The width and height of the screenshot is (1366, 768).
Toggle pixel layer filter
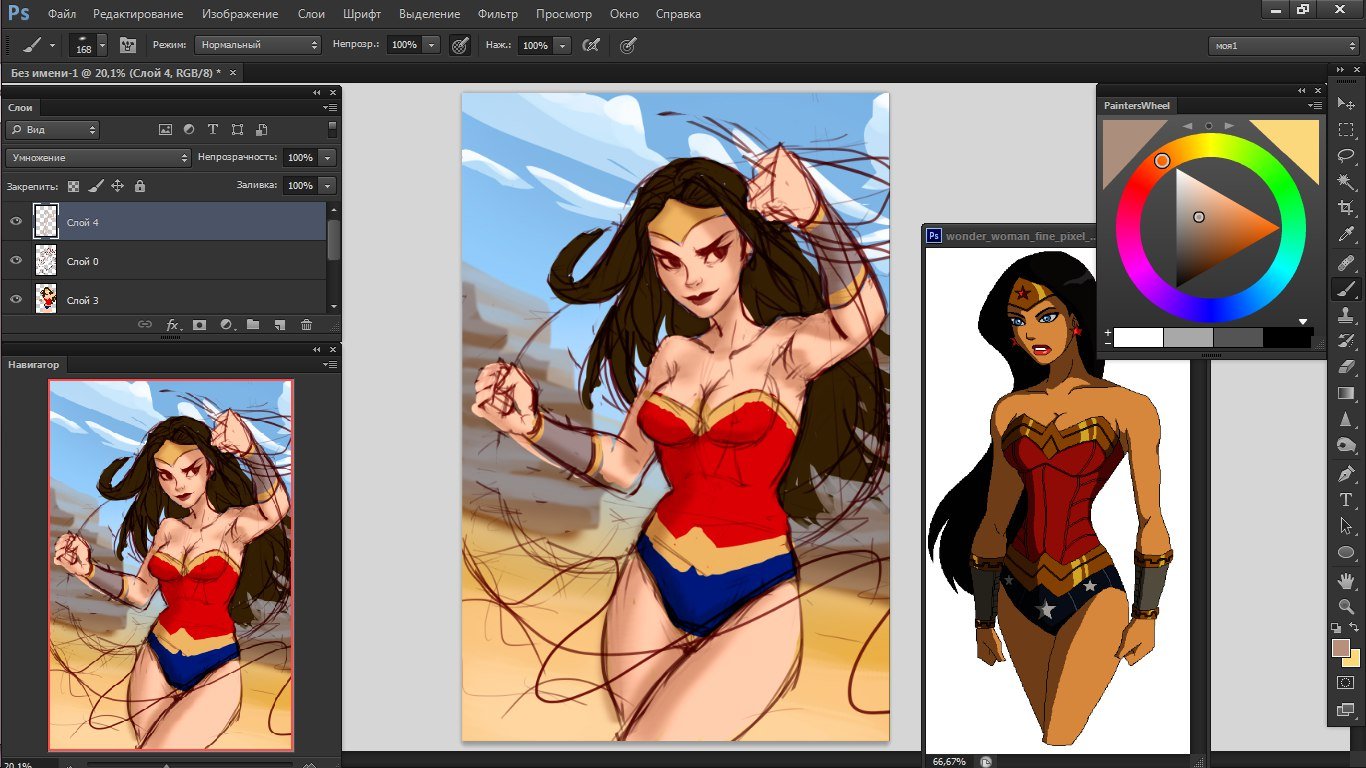tap(166, 130)
